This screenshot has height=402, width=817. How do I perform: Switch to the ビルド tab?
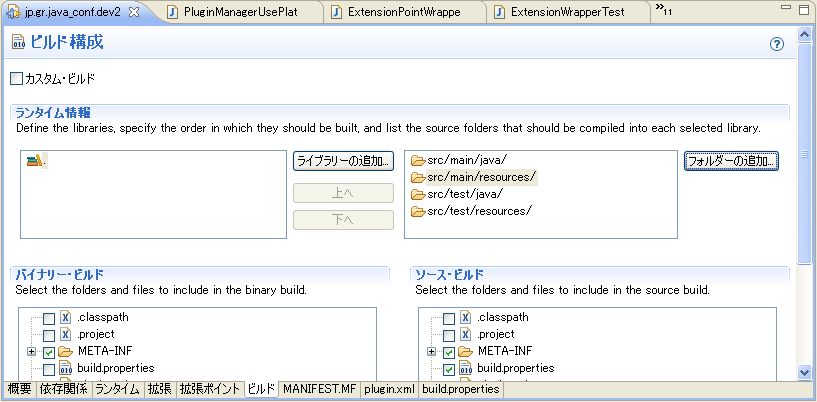pos(261,390)
